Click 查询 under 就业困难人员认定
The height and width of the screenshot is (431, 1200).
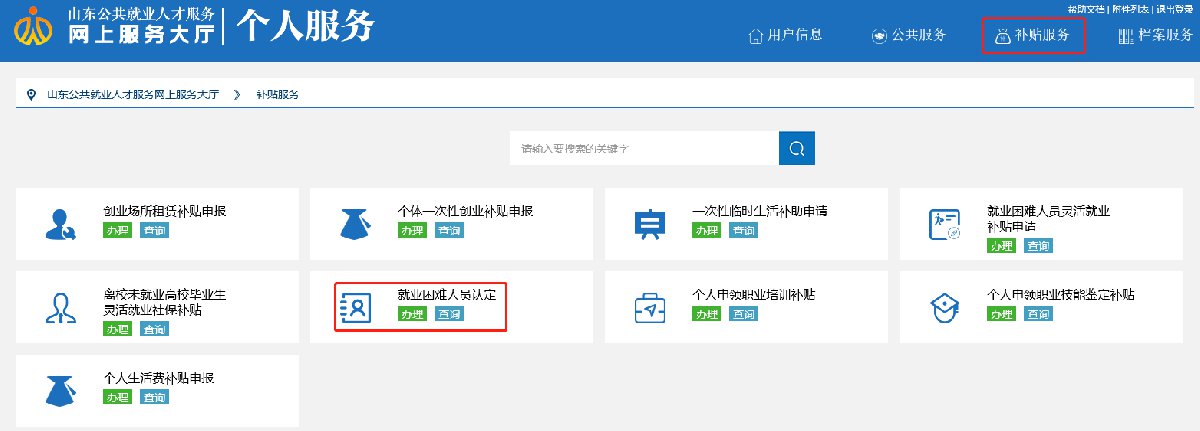click(448, 315)
